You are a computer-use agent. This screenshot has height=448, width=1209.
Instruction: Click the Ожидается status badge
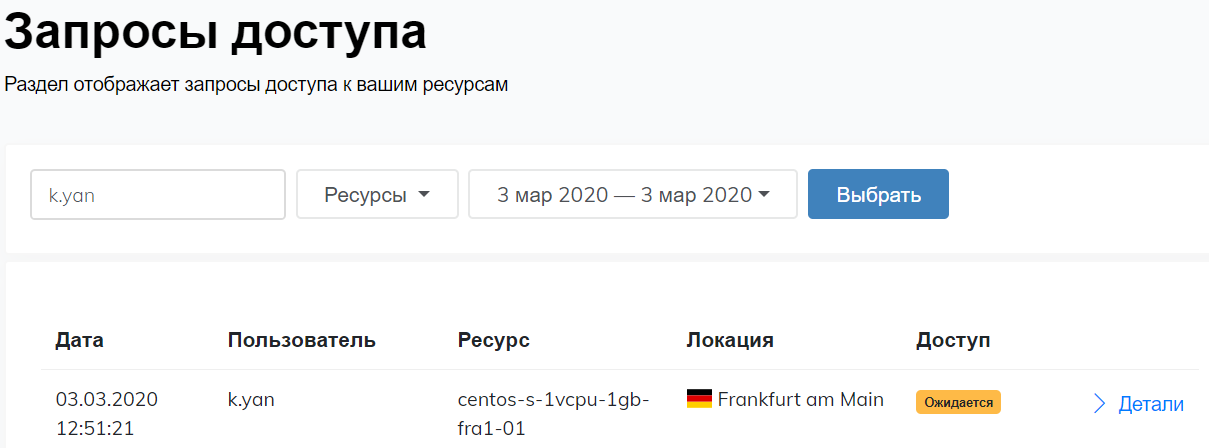point(958,402)
